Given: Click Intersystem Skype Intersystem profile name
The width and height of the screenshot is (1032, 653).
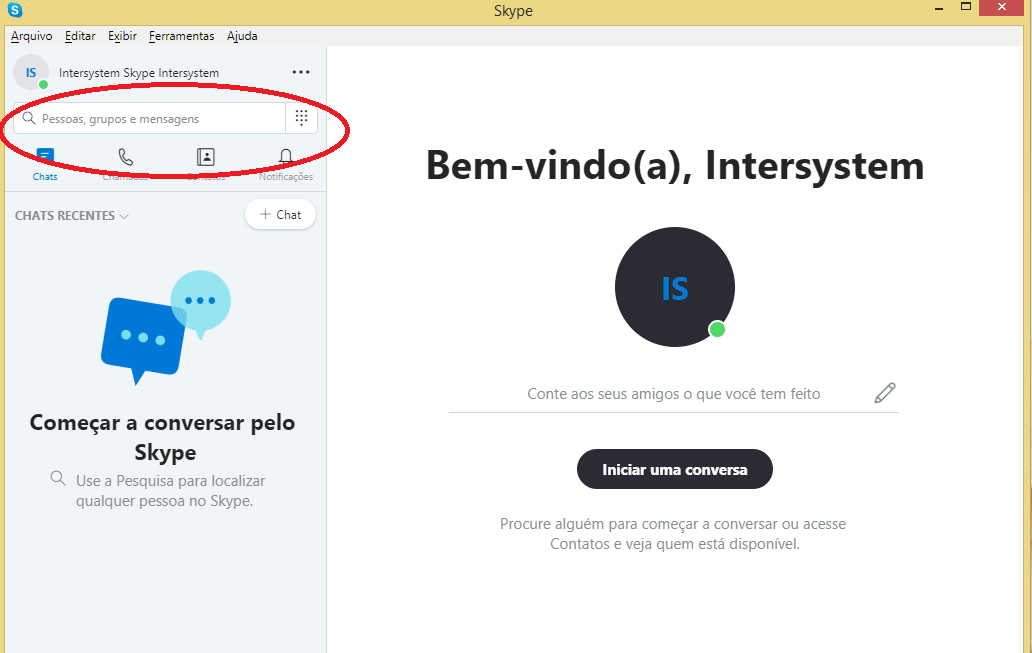Looking at the screenshot, I should [139, 73].
